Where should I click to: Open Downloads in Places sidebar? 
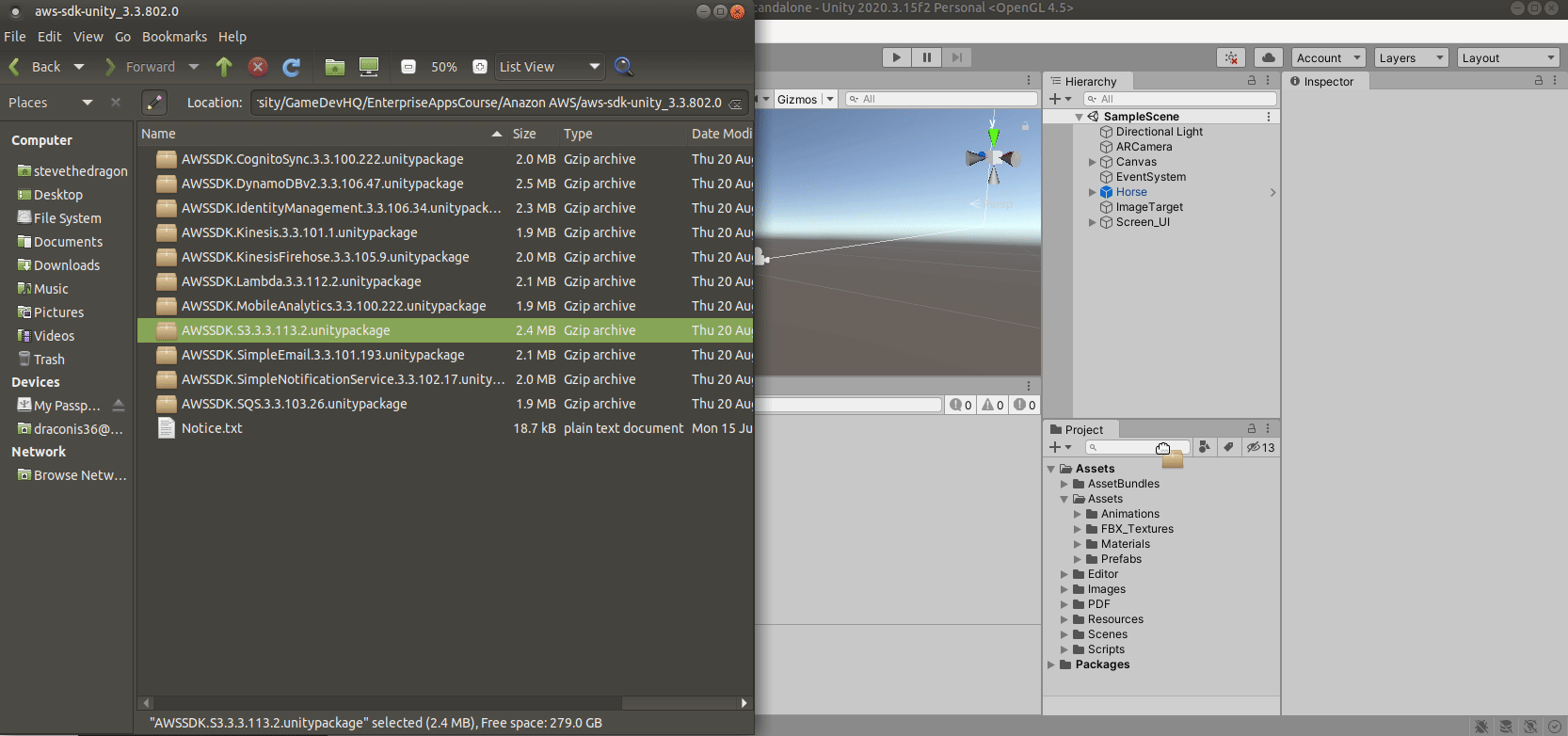click(67, 265)
